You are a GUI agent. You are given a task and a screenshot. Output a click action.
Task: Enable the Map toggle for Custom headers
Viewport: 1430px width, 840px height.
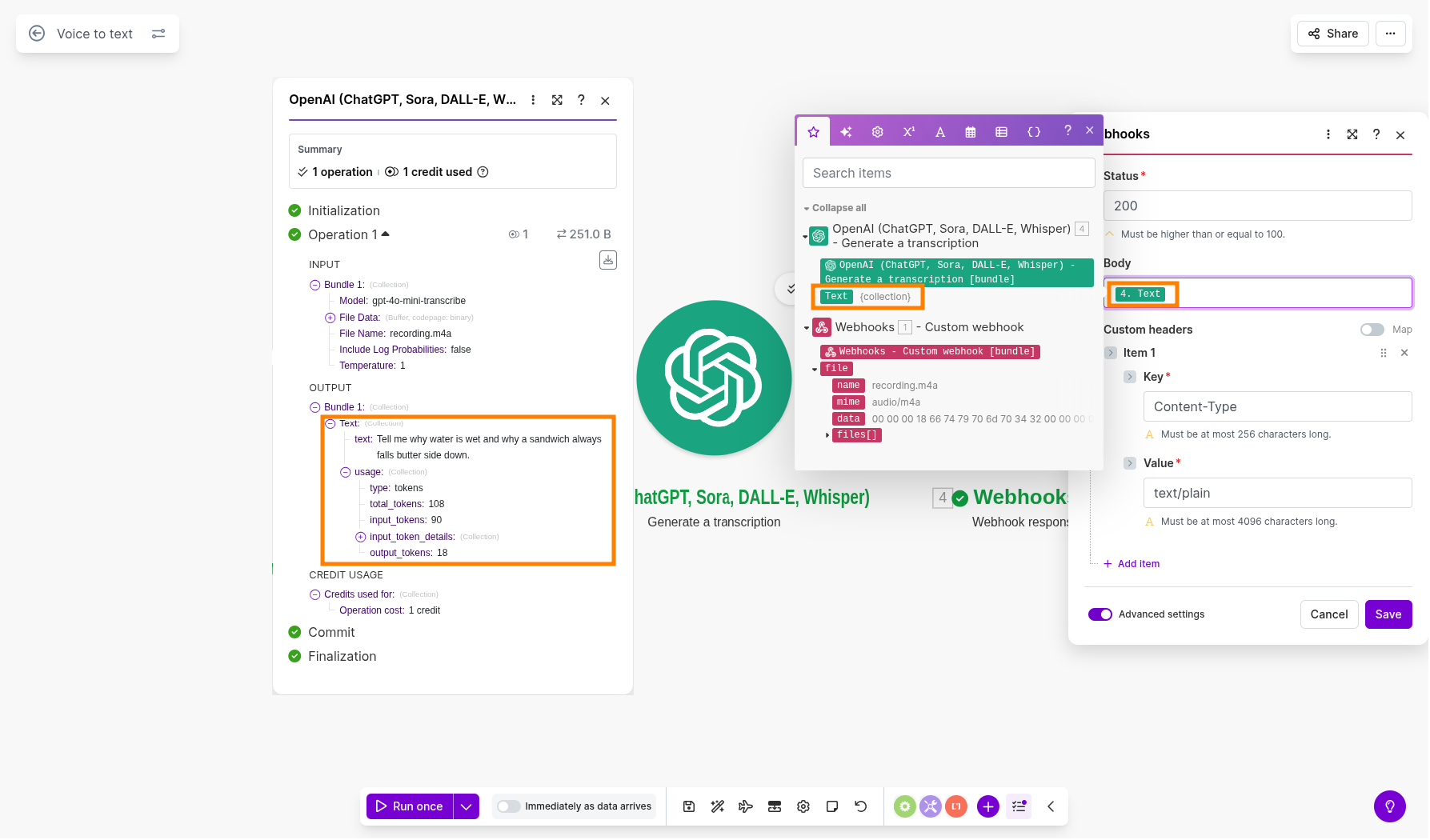1372,330
